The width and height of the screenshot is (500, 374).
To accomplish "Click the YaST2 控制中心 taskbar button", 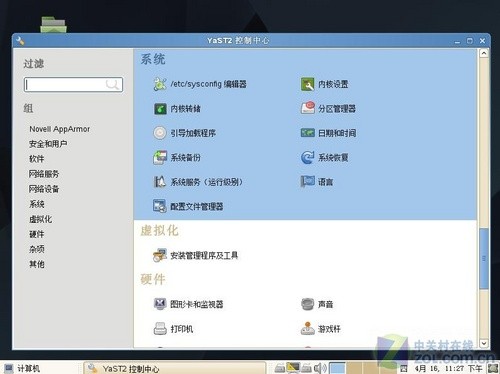I will point(175,368).
